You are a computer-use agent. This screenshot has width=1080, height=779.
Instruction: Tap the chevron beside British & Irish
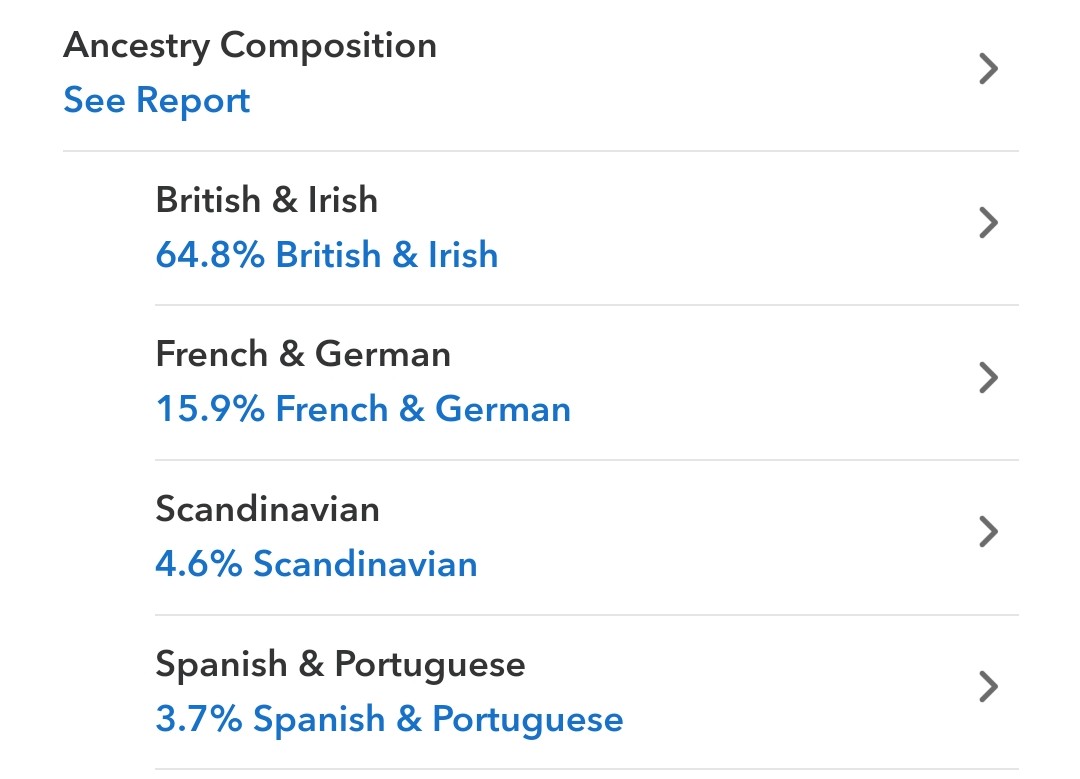[988, 223]
